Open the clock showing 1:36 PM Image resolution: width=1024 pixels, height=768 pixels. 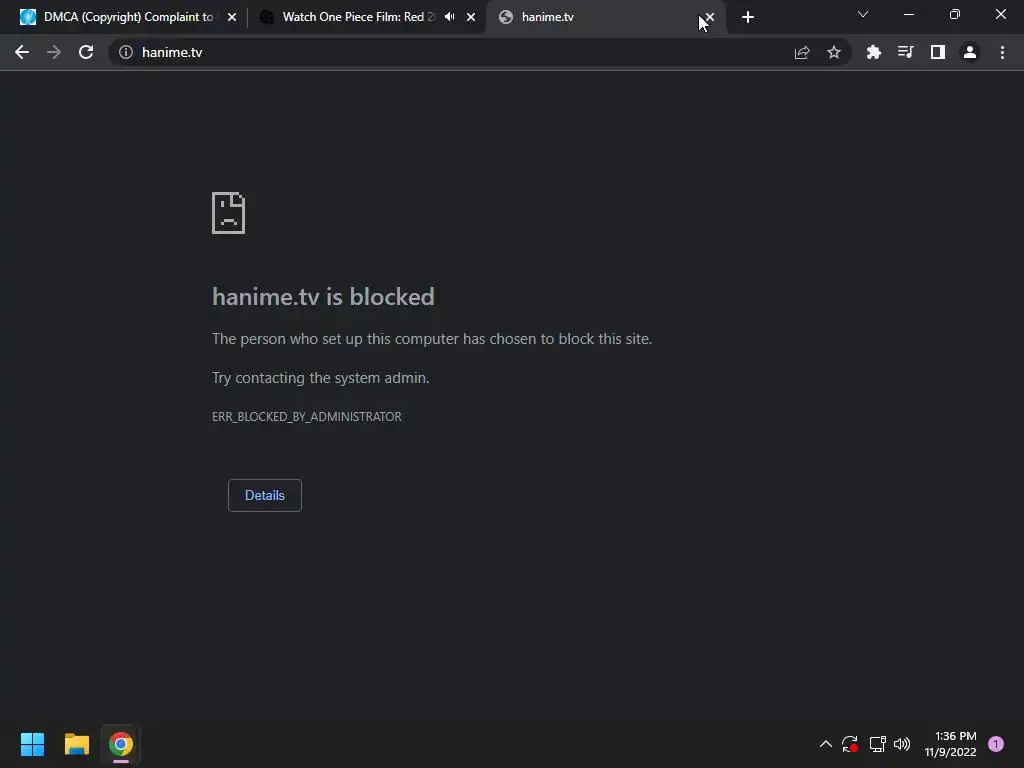[950, 744]
